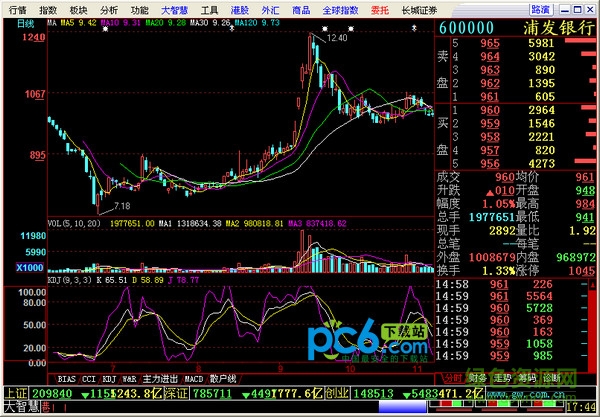Toggle the 日线 period label
This screenshot has width=600, height=417.
coord(26,24)
